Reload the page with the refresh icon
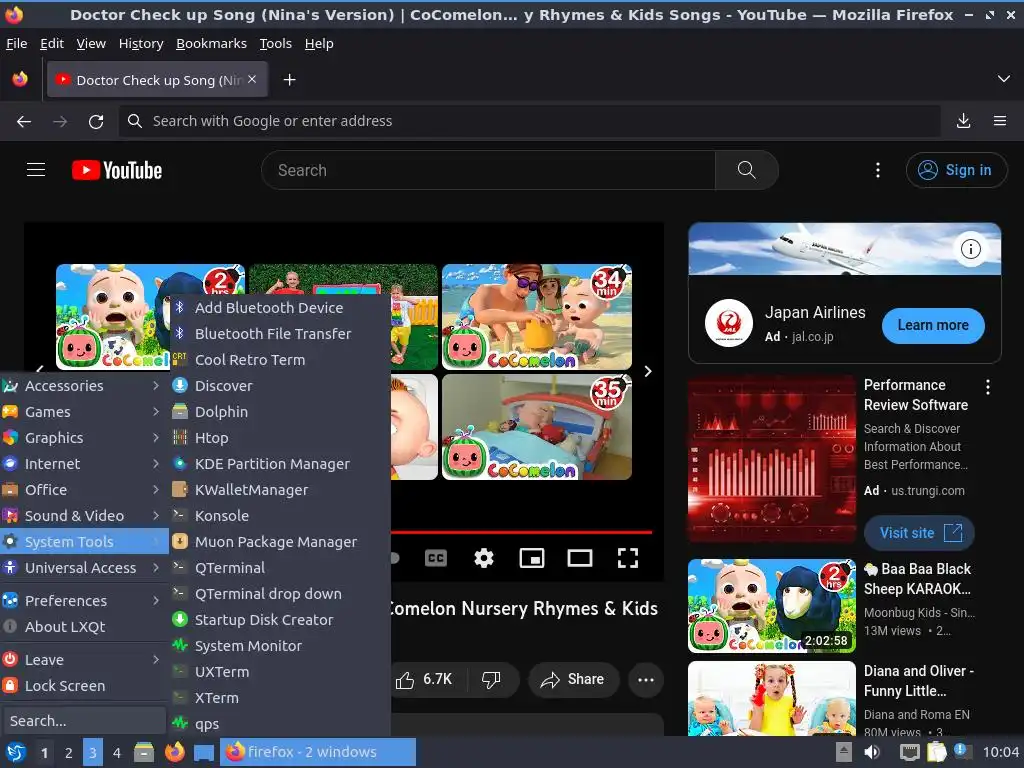Screen dimensions: 1024x768 click(x=96, y=121)
